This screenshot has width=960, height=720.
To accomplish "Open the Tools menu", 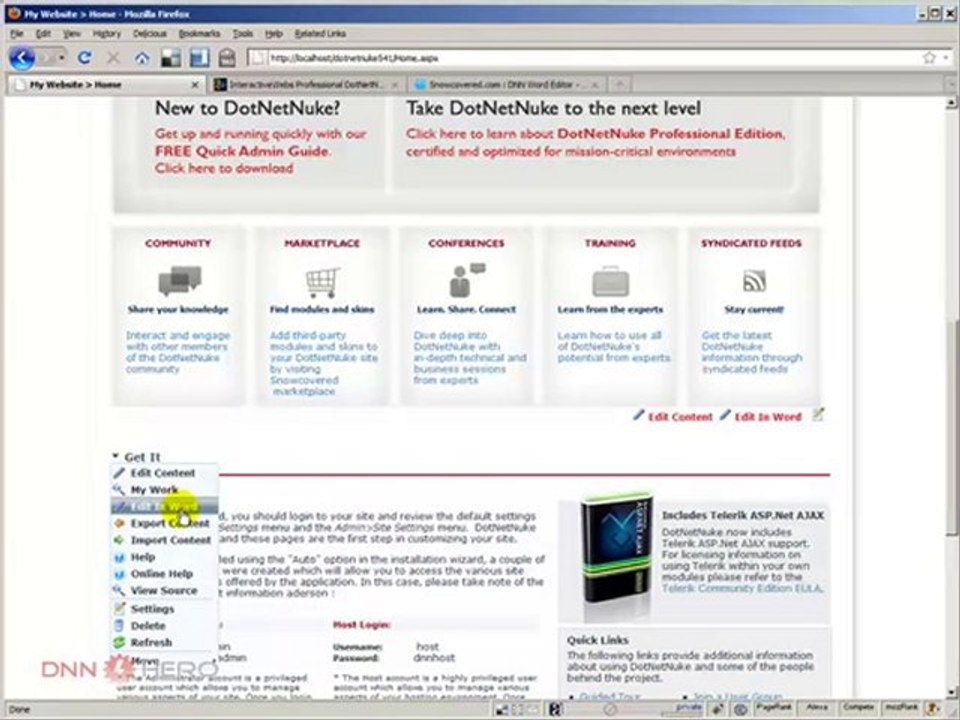I will coord(242,34).
